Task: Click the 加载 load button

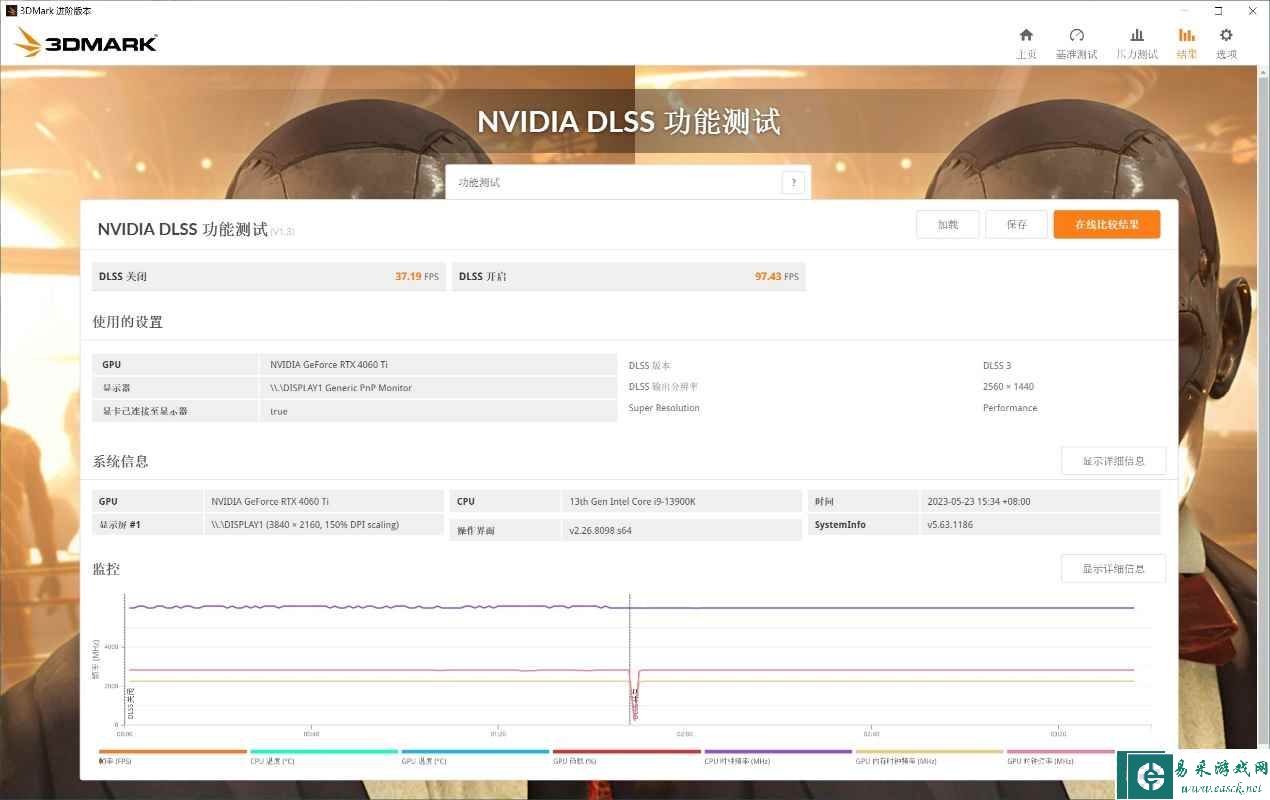Action: pos(948,224)
